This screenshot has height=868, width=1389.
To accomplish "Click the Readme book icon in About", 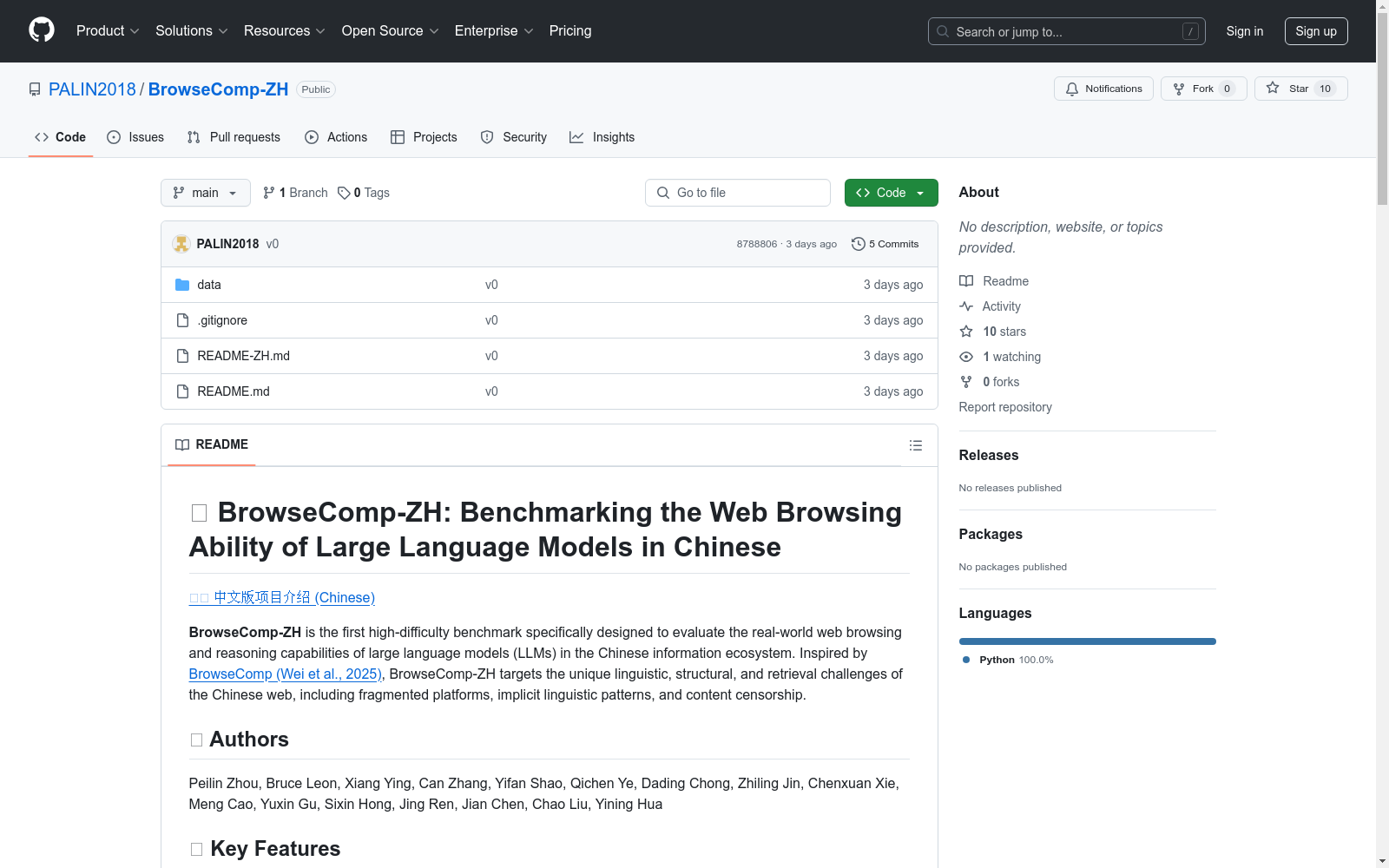I will [x=966, y=281].
